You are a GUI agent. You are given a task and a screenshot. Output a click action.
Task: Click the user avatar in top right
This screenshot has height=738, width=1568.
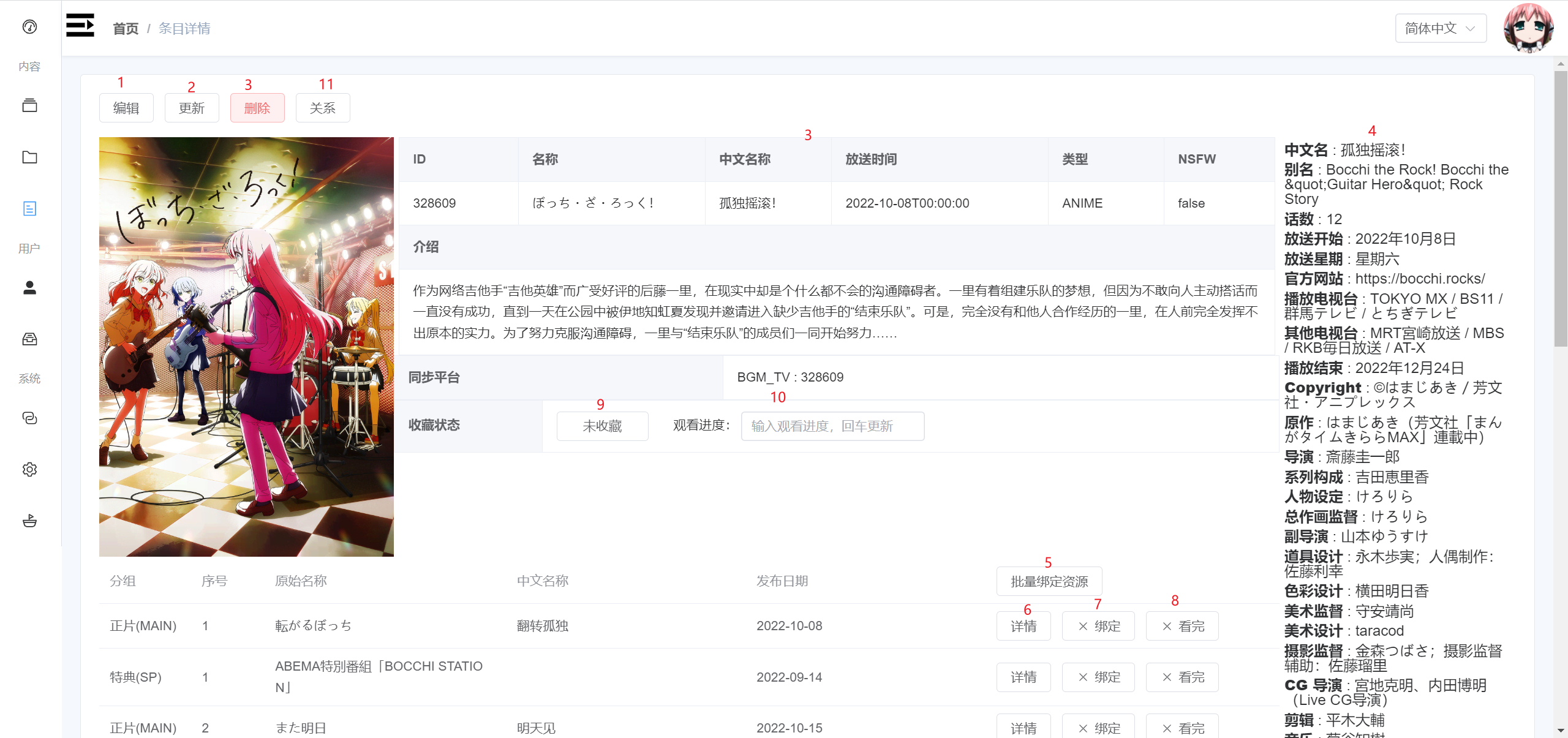(1529, 28)
